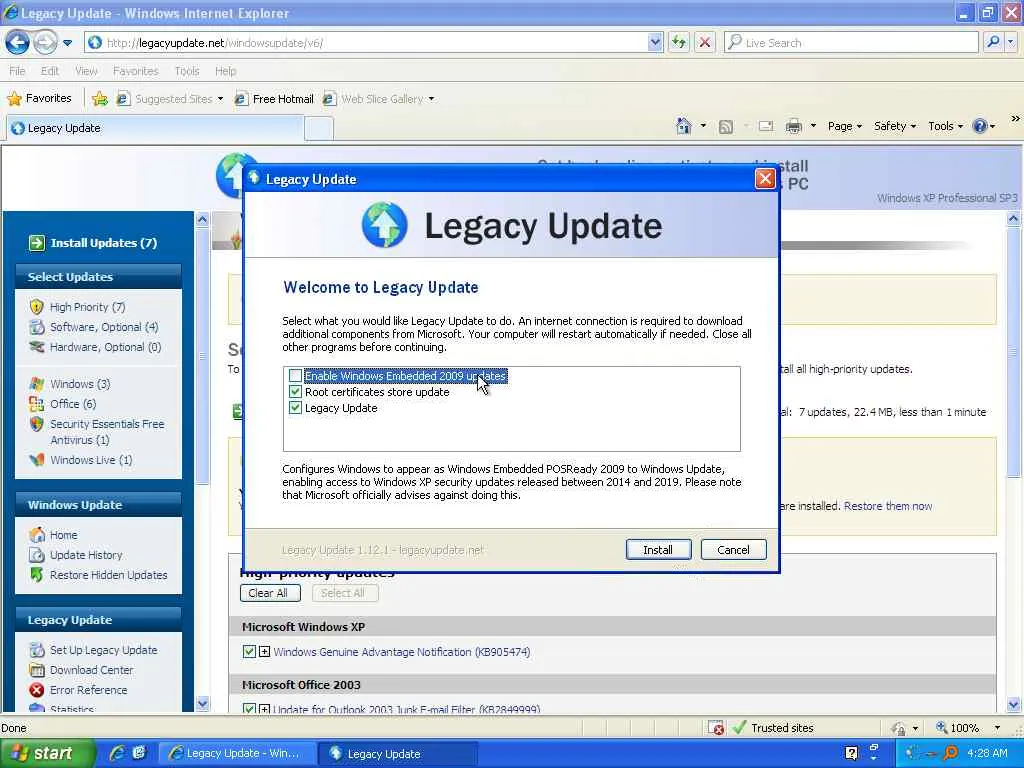Click the RSS Feeds icon
This screenshot has height=768, width=1024.
tap(726, 127)
